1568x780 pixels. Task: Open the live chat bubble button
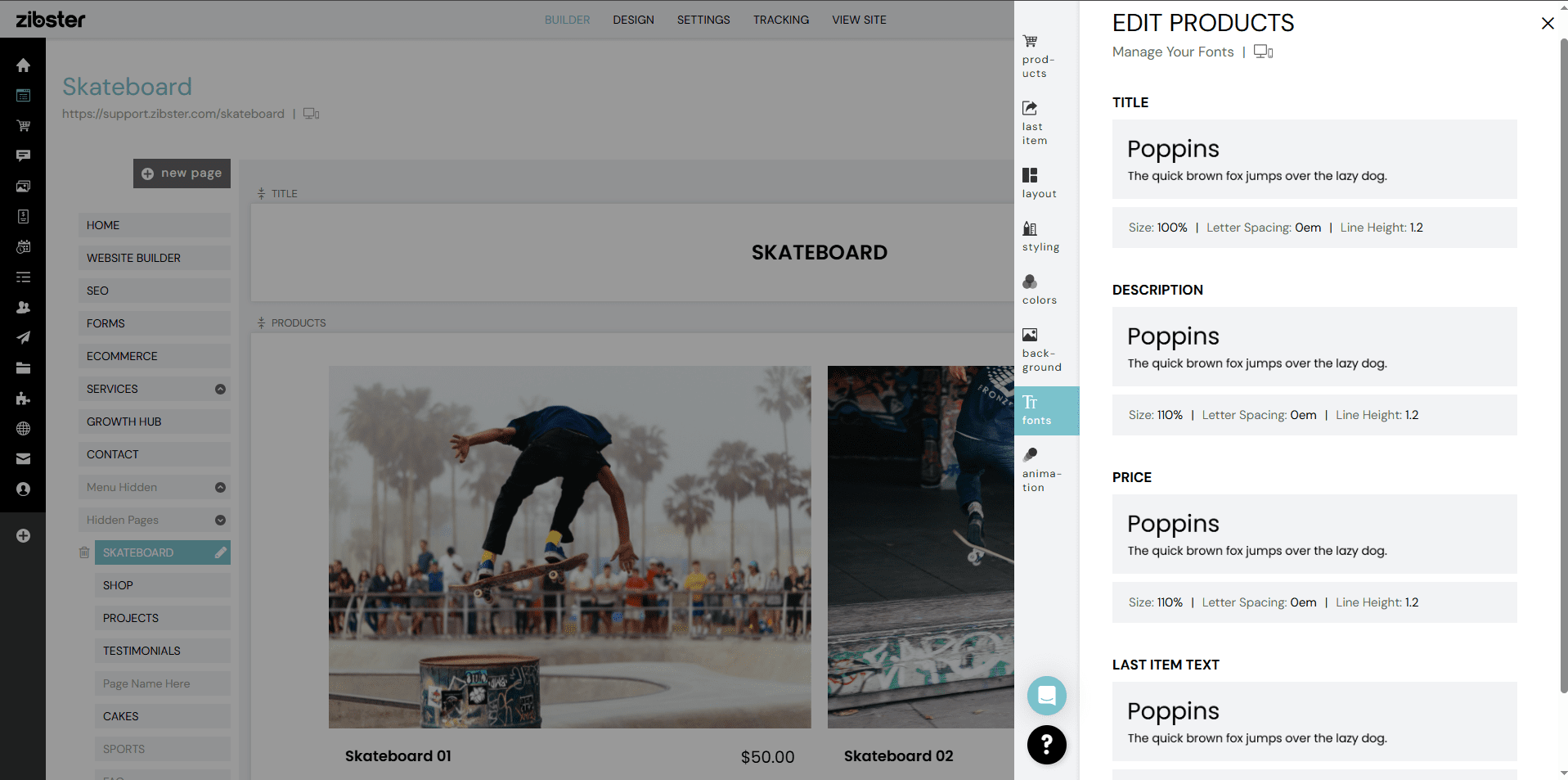1046,696
